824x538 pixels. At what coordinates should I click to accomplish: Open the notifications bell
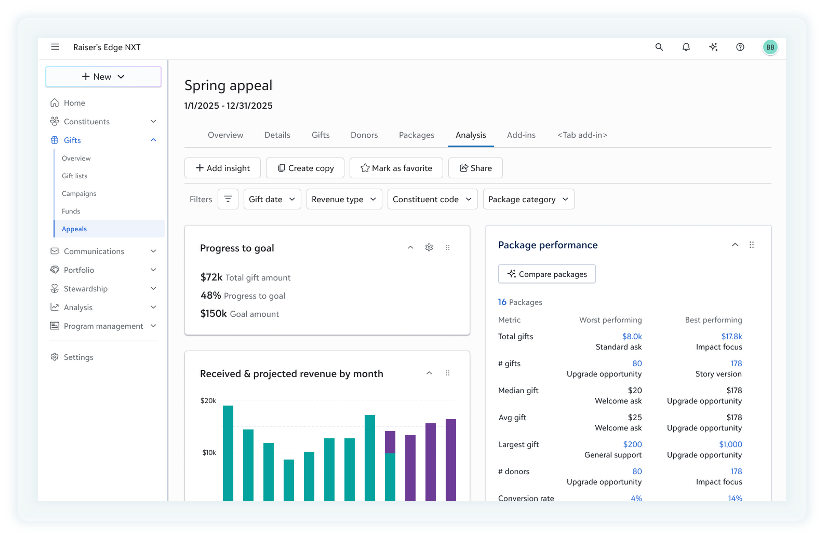tap(686, 47)
